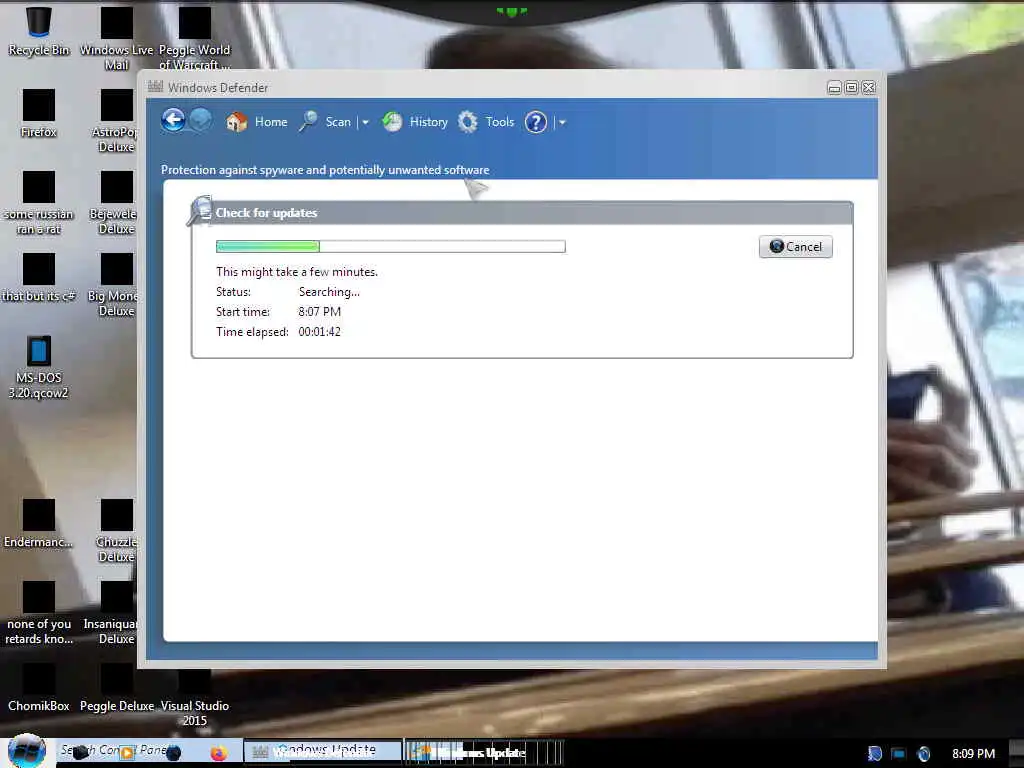Screen dimensions: 1024x768
Task: Open the Home page in Windows Defender
Action: [x=257, y=122]
